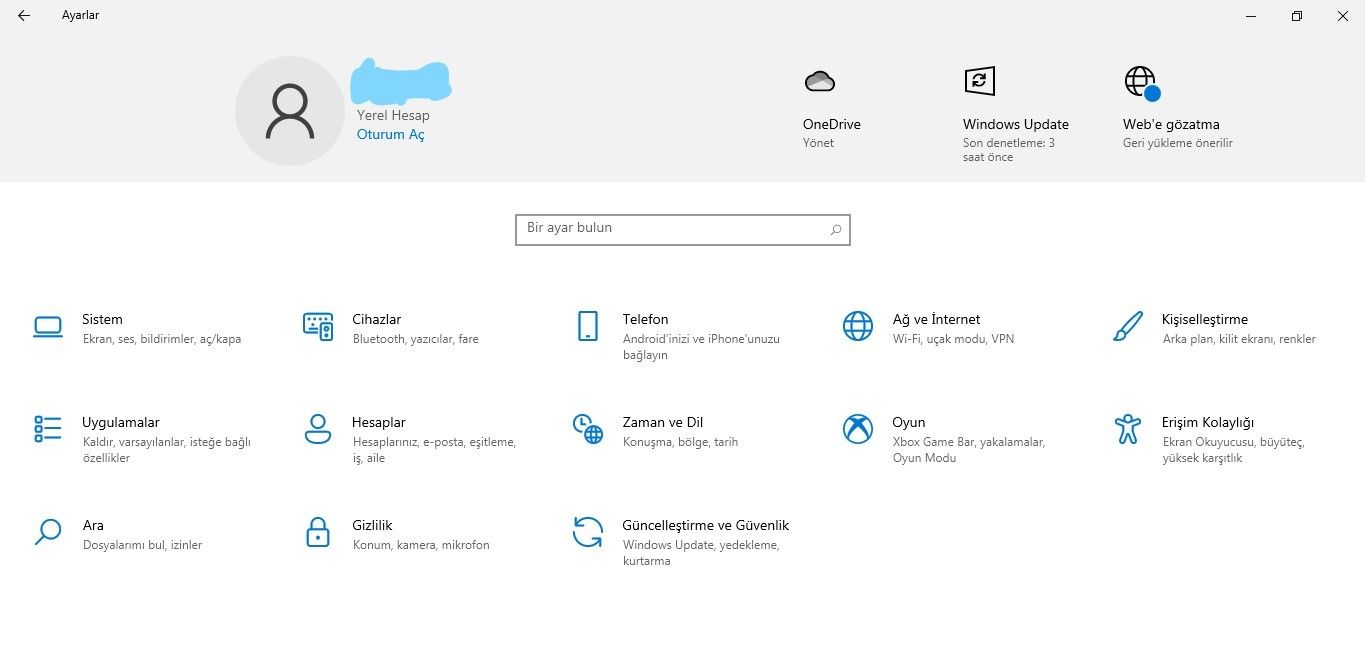
Task: Open the Erişim Kolaylığı accessibility icon
Action: coord(1128,429)
